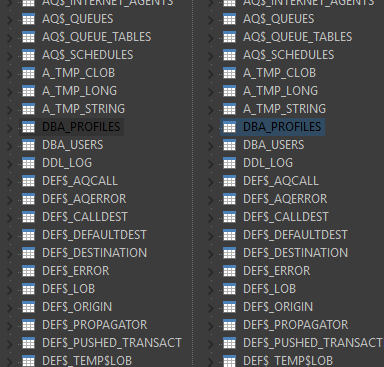Select DEF$_ORIGIN table in the left panel
Viewport: 384px width, 367px height.
[77, 307]
